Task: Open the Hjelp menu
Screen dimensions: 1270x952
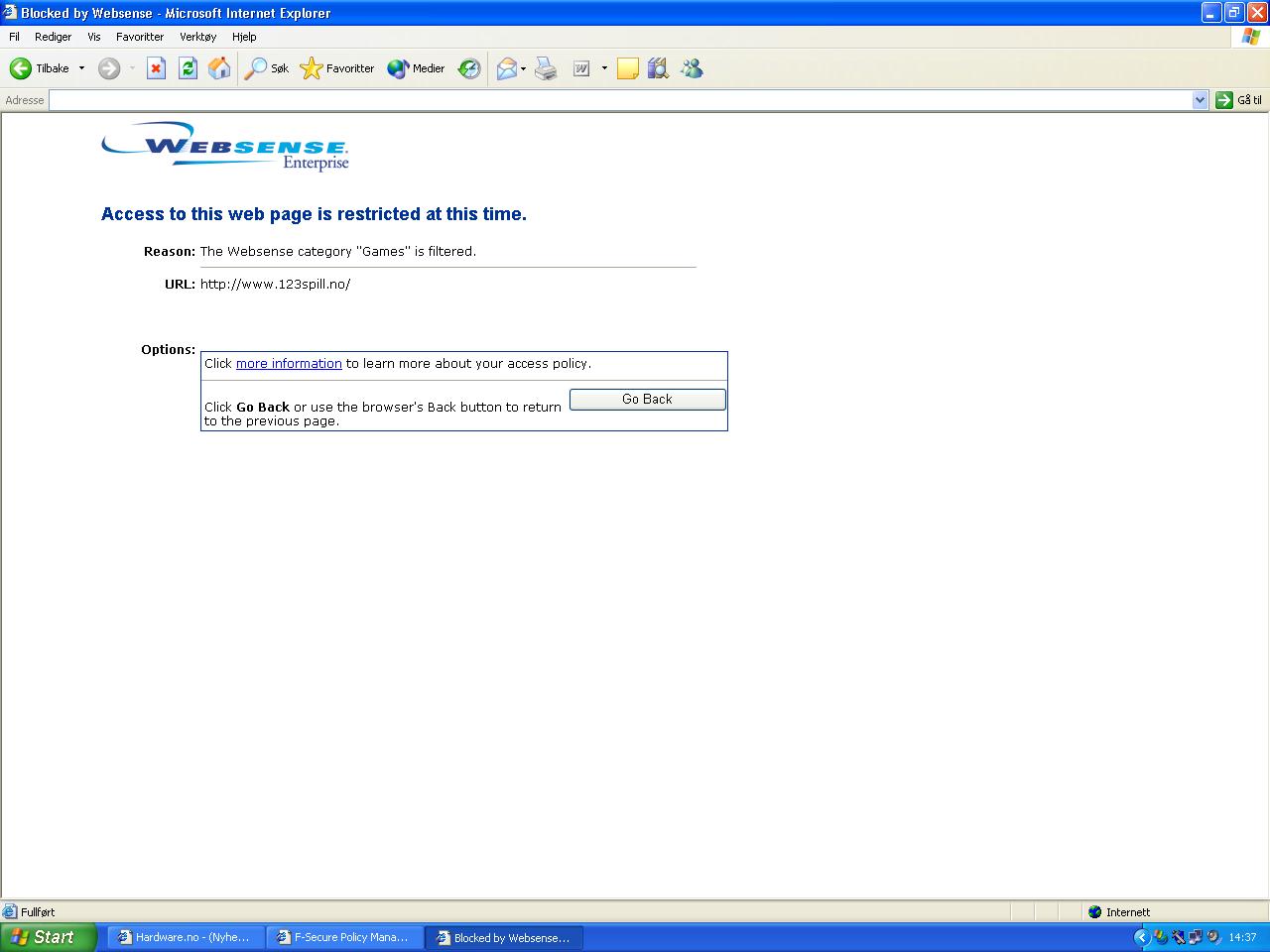Action: tap(244, 37)
